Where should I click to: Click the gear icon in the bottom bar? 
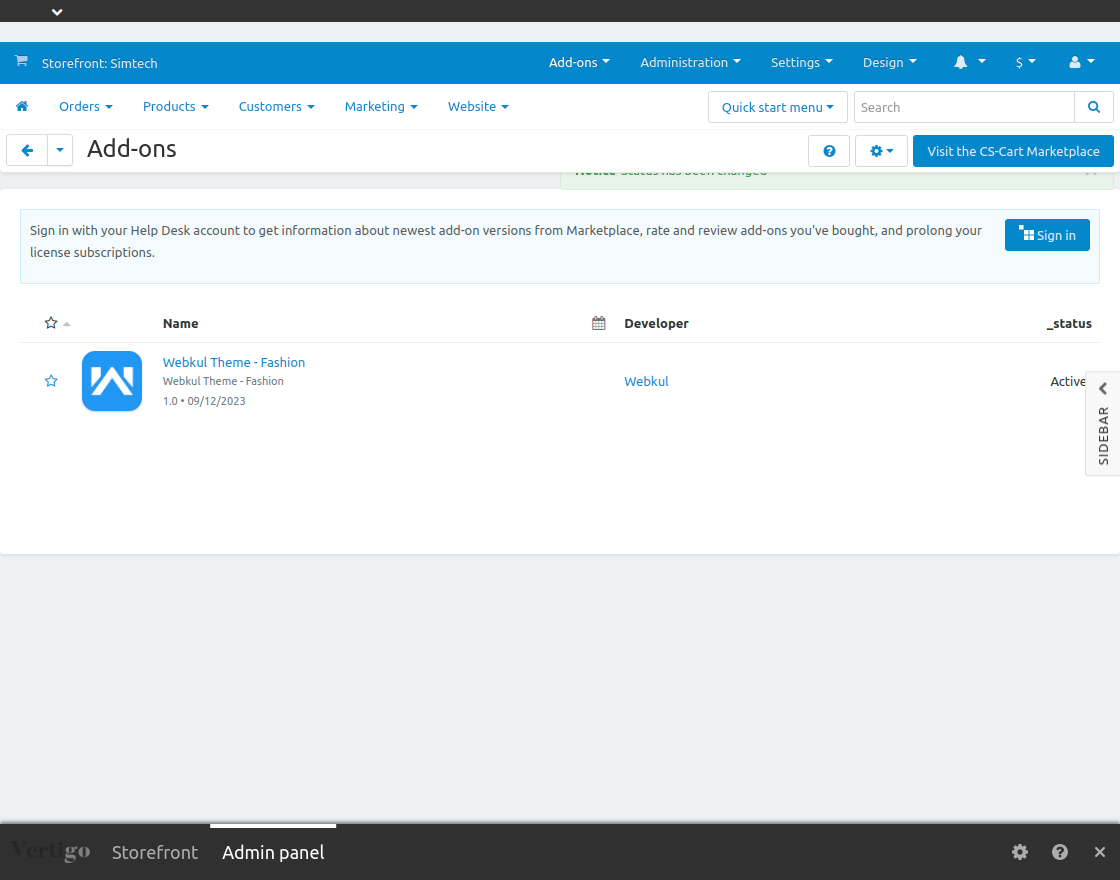[1019, 852]
